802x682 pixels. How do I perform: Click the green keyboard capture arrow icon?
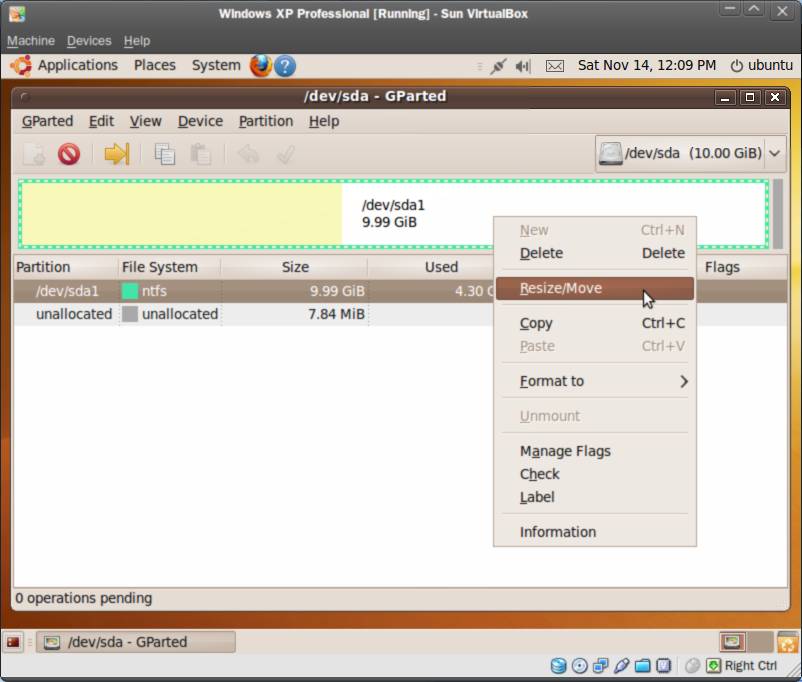coord(713,666)
